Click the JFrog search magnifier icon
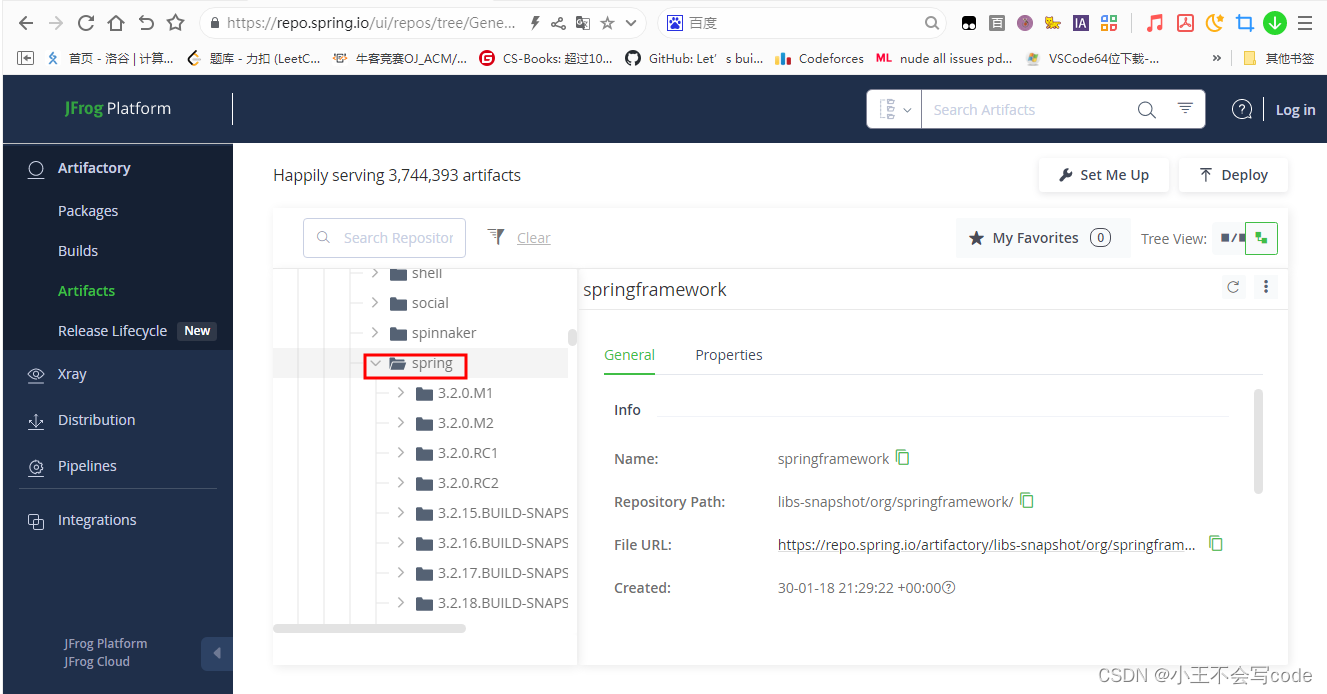Image resolution: width=1327 pixels, height=694 pixels. tap(1146, 110)
